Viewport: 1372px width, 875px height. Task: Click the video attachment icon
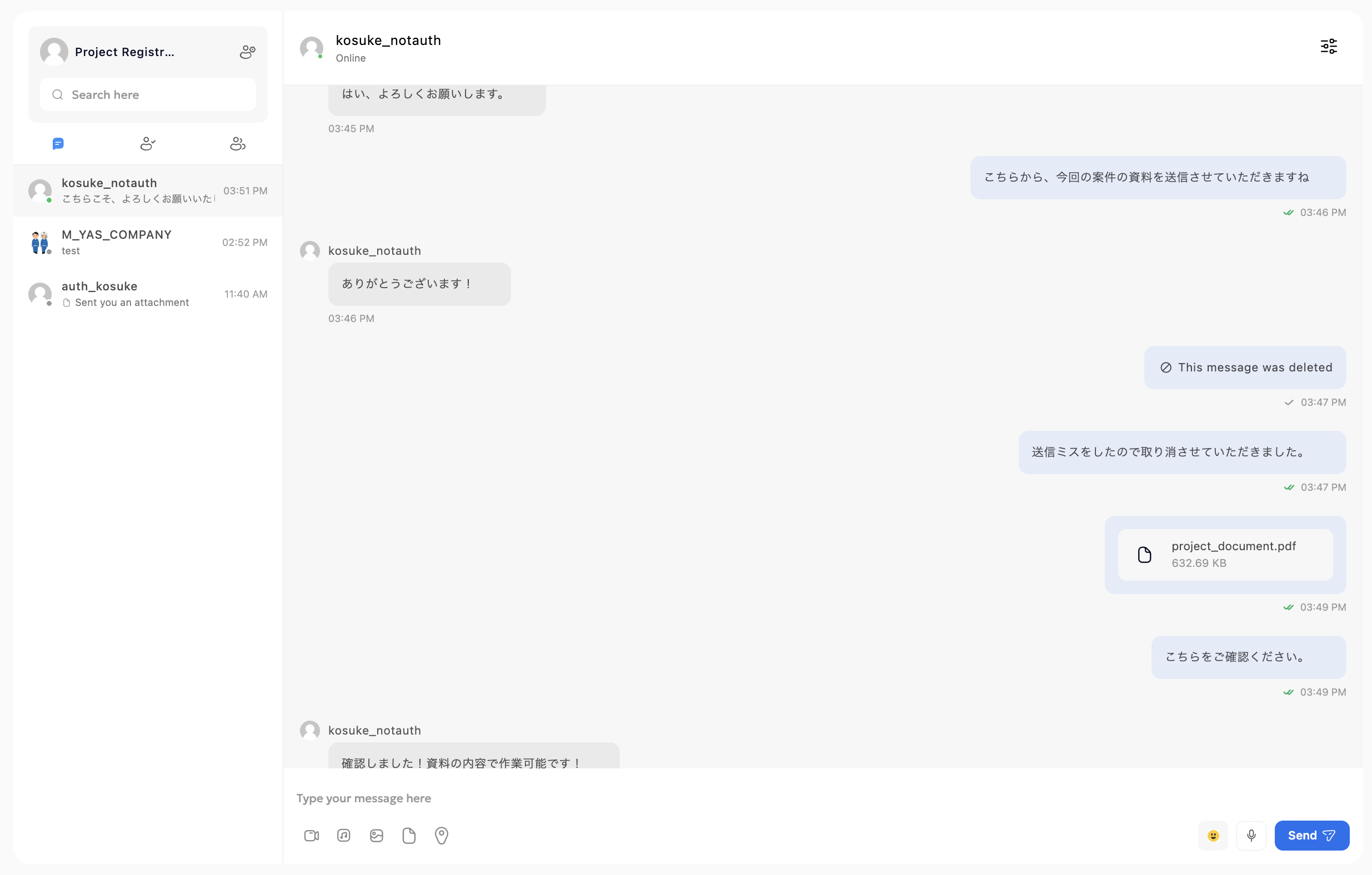[311, 835]
